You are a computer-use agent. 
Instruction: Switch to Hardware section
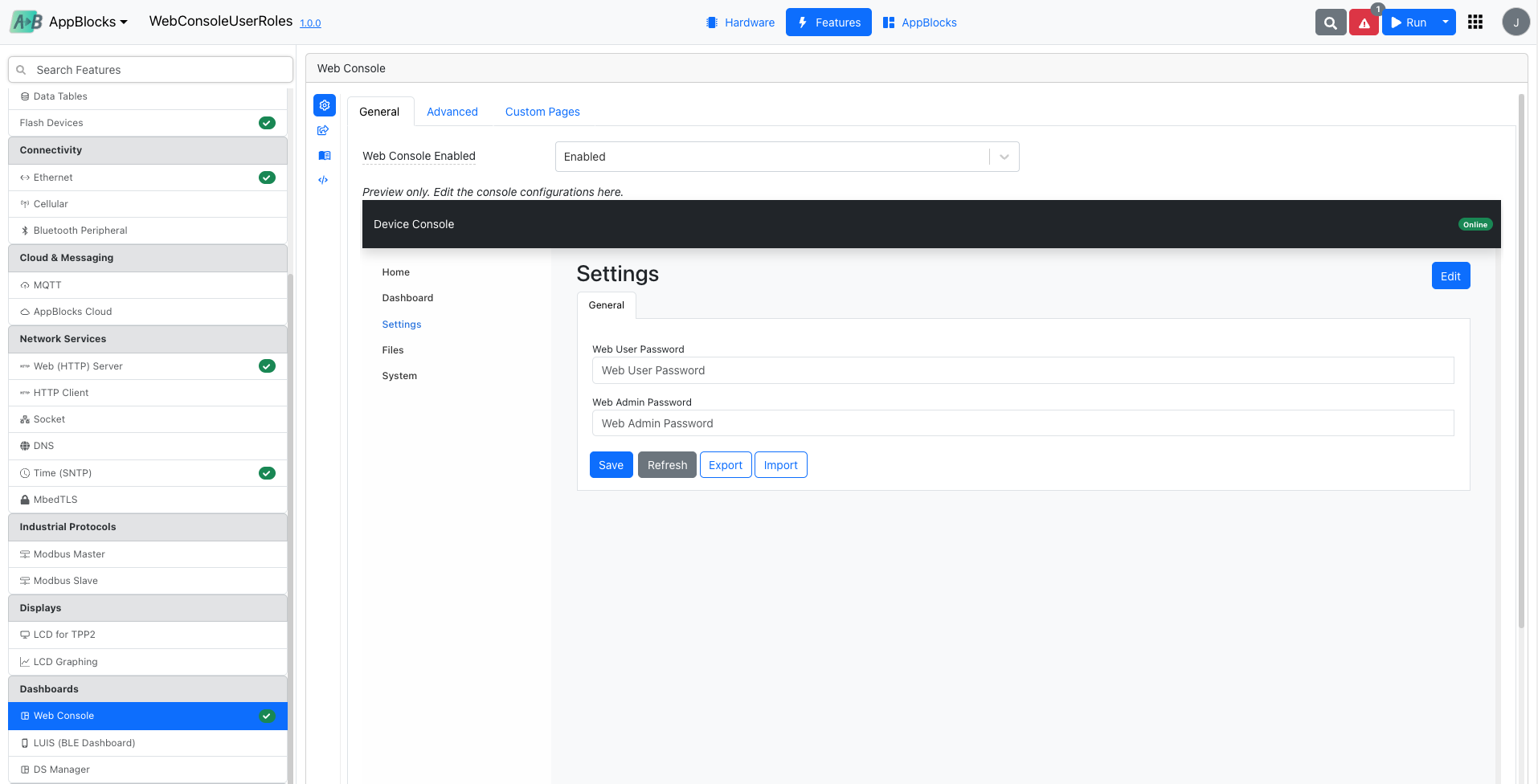pyautogui.click(x=740, y=22)
